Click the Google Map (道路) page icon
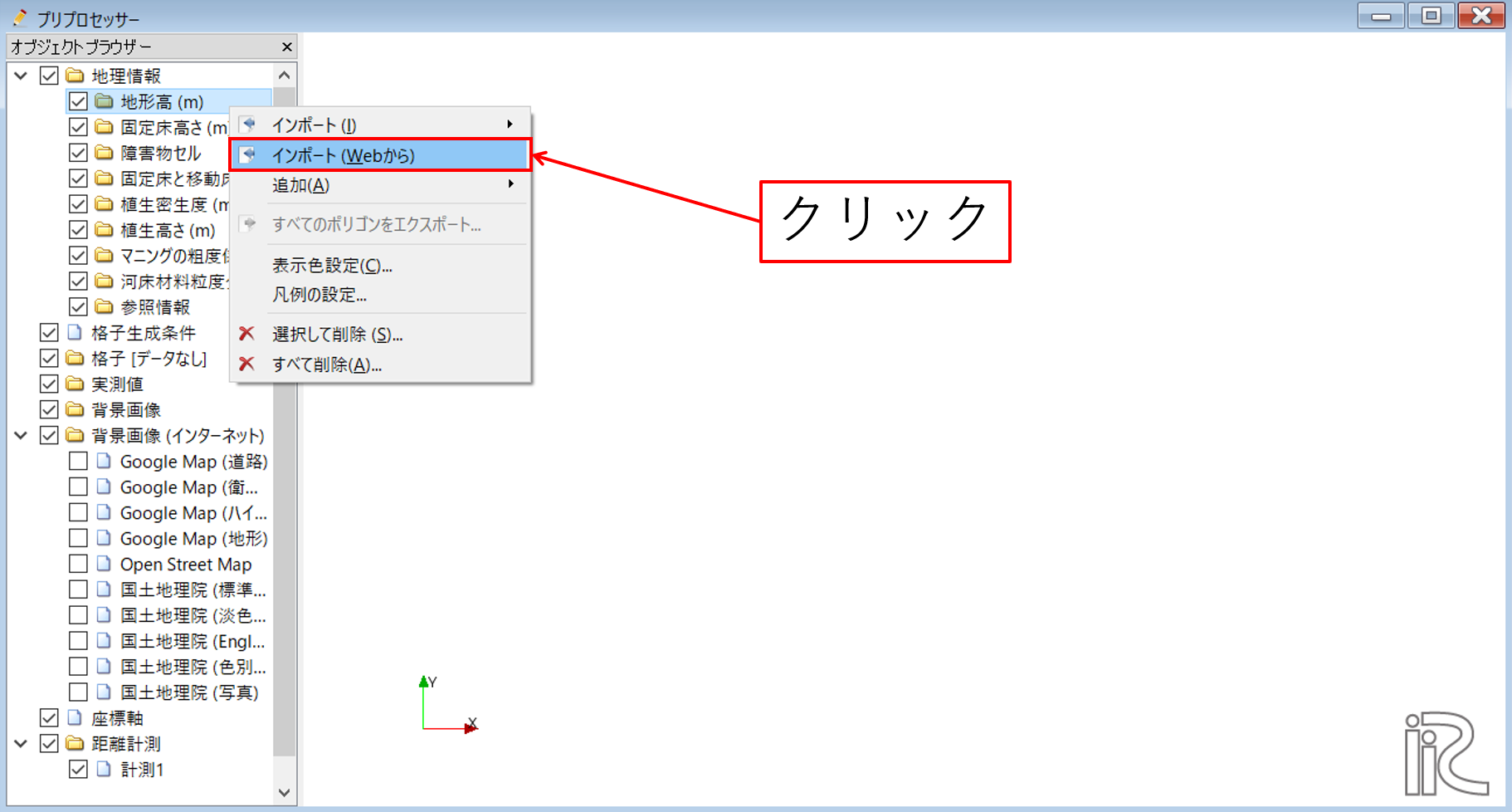The image size is (1512, 812). point(104,462)
